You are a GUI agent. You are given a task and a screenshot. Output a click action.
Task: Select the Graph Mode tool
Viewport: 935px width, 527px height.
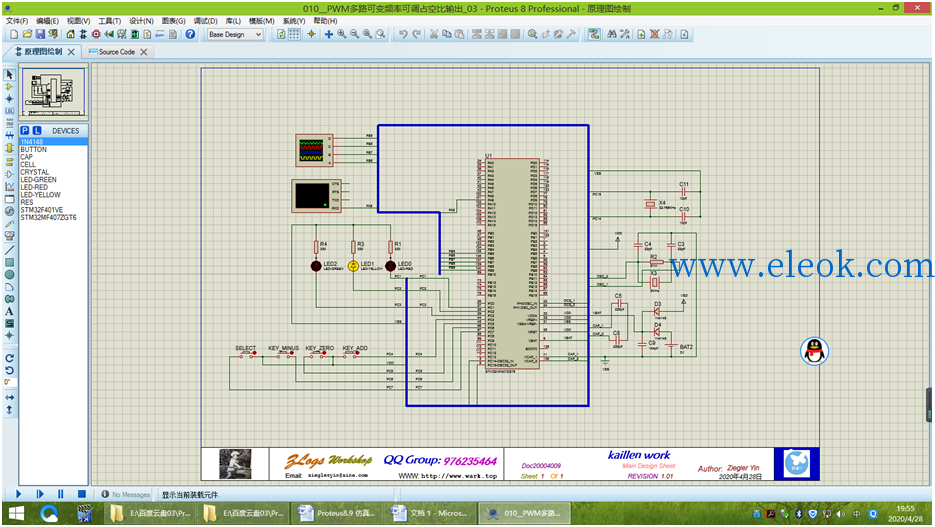click(10, 187)
